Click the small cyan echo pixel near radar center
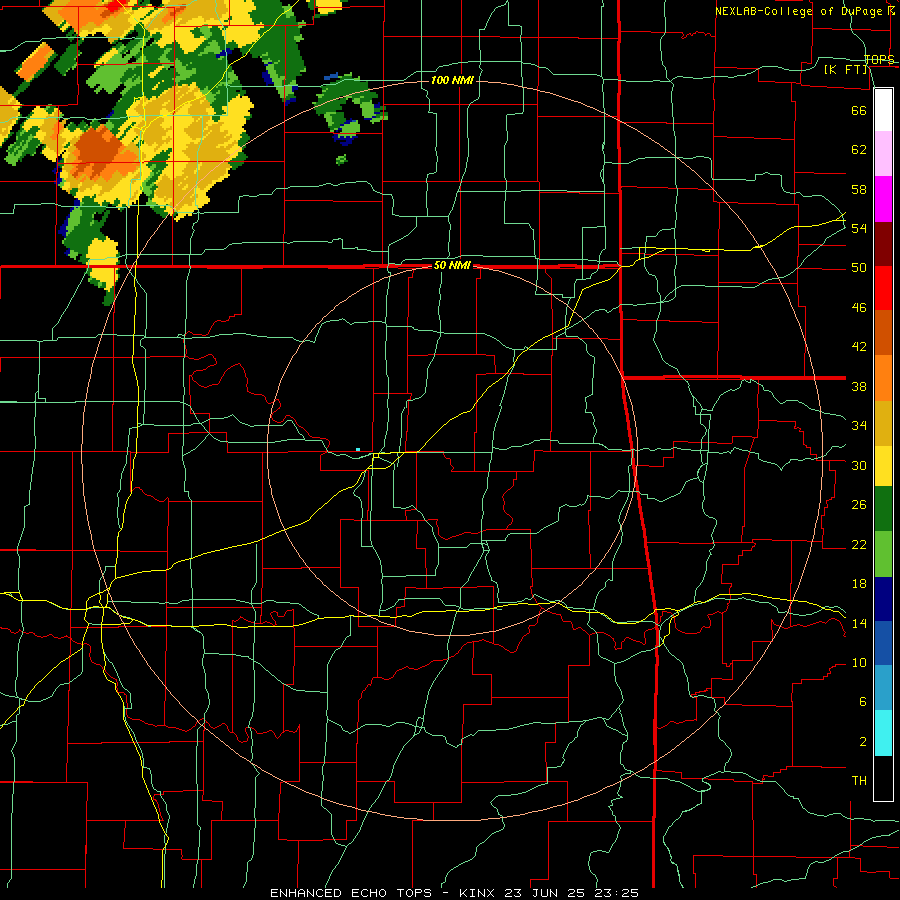900x900 pixels. click(x=358, y=449)
